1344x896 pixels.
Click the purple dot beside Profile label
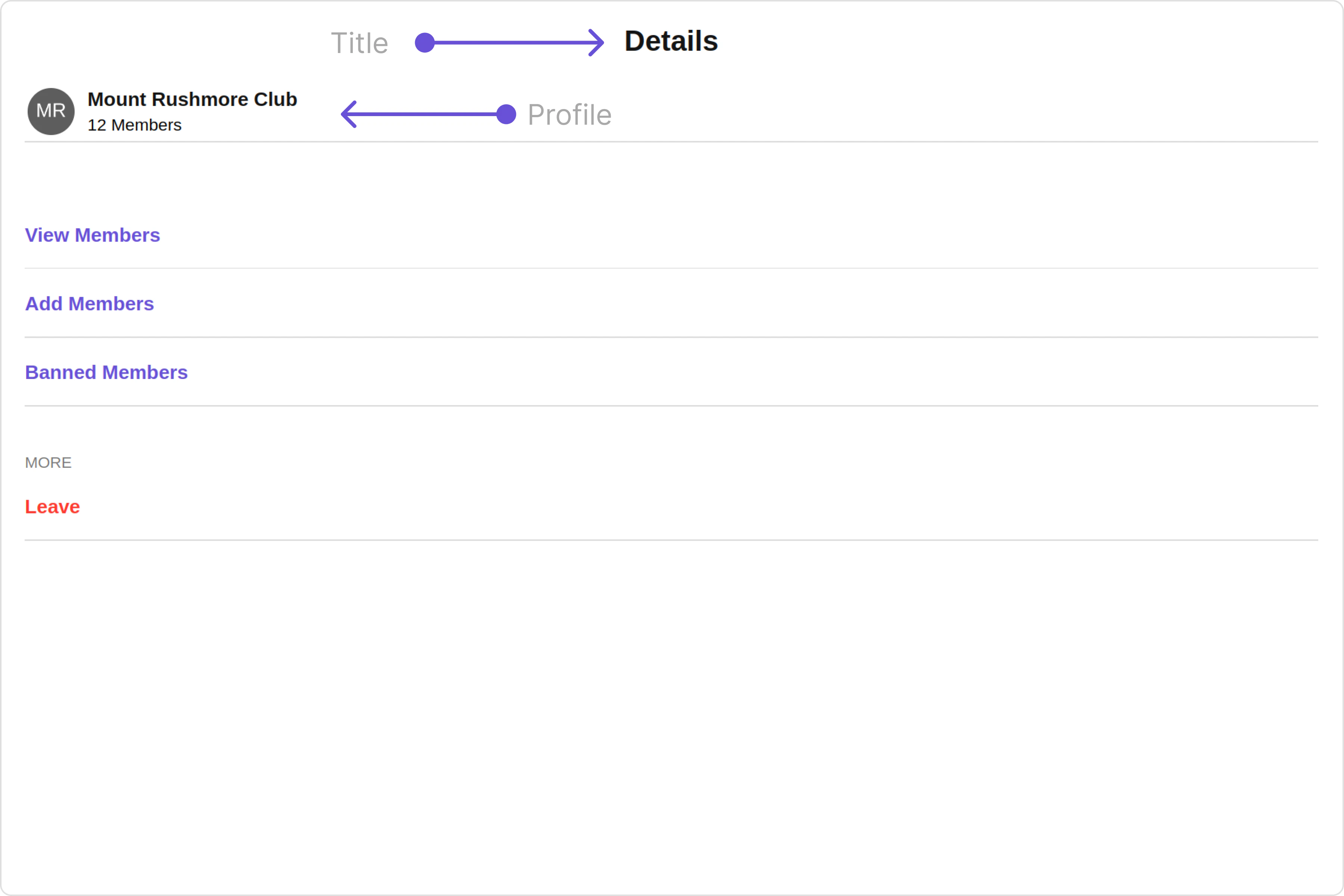506,114
